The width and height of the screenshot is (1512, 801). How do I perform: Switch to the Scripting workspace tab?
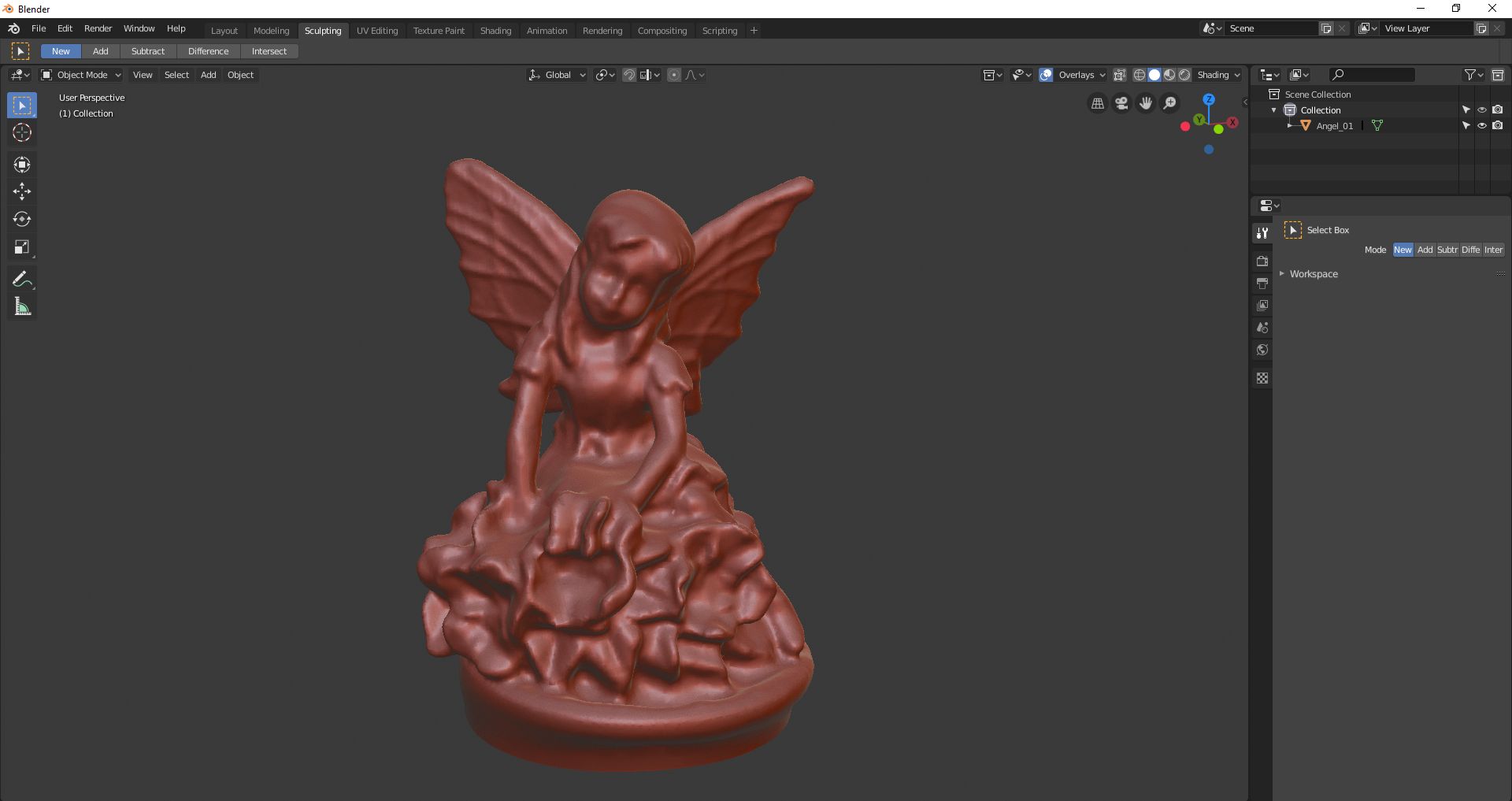pyautogui.click(x=720, y=31)
